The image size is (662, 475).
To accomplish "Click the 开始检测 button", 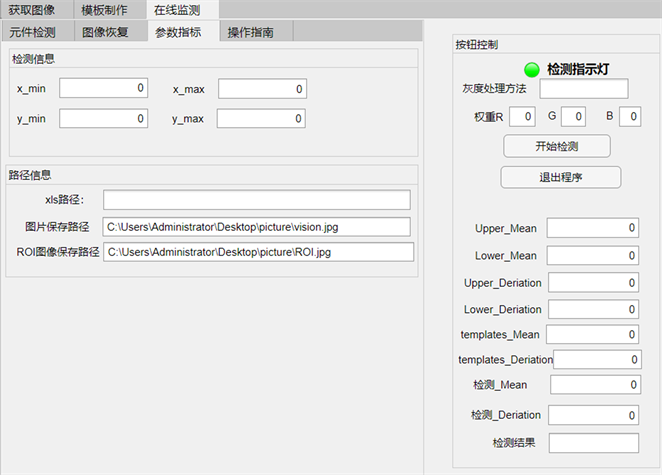I will coord(556,146).
